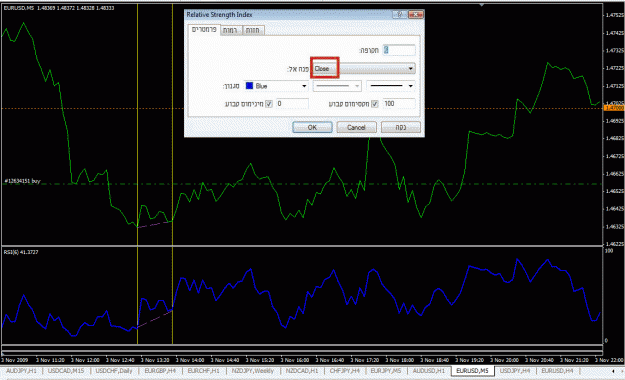Switch to the רמות levels tab
The width and height of the screenshot is (625, 380).
click(x=230, y=30)
